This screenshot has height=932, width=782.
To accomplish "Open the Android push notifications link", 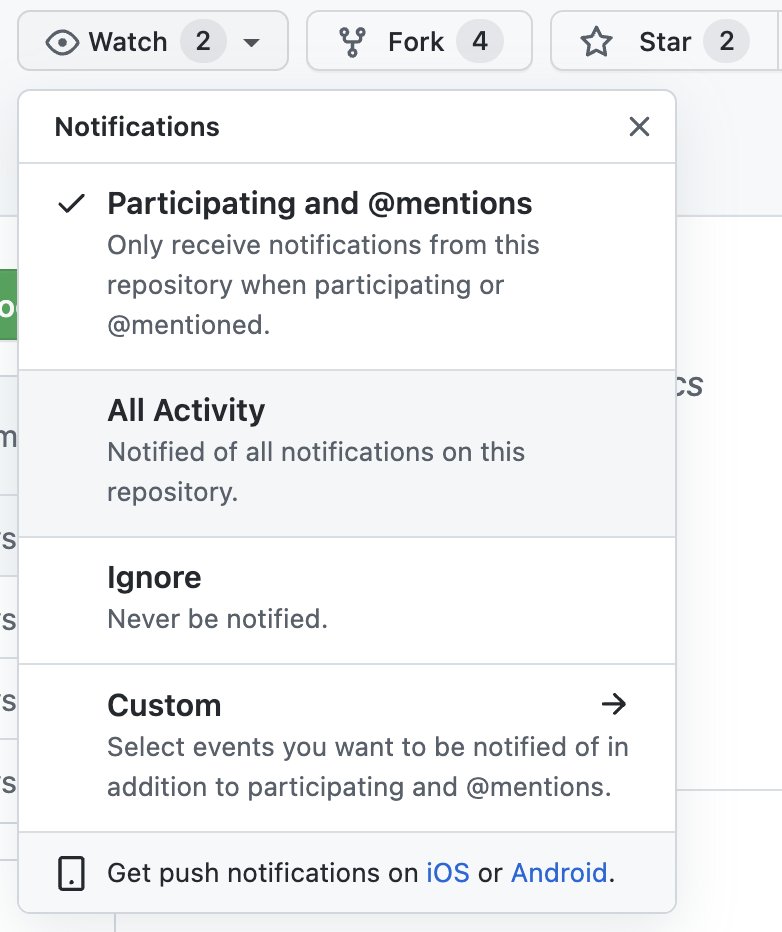I will (559, 873).
